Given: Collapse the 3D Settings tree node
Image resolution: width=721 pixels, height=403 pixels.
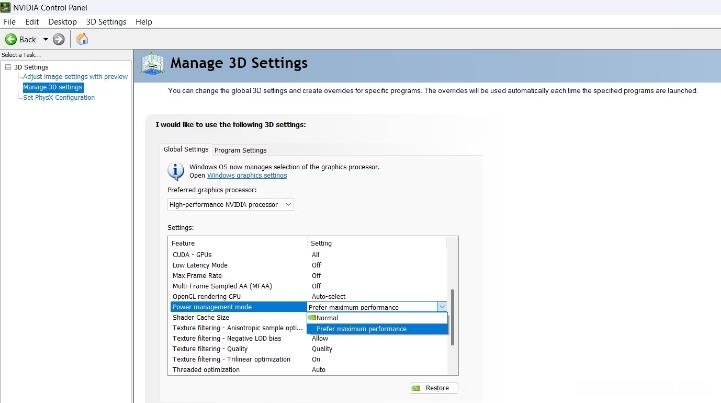Looking at the screenshot, I should pyautogui.click(x=7, y=67).
